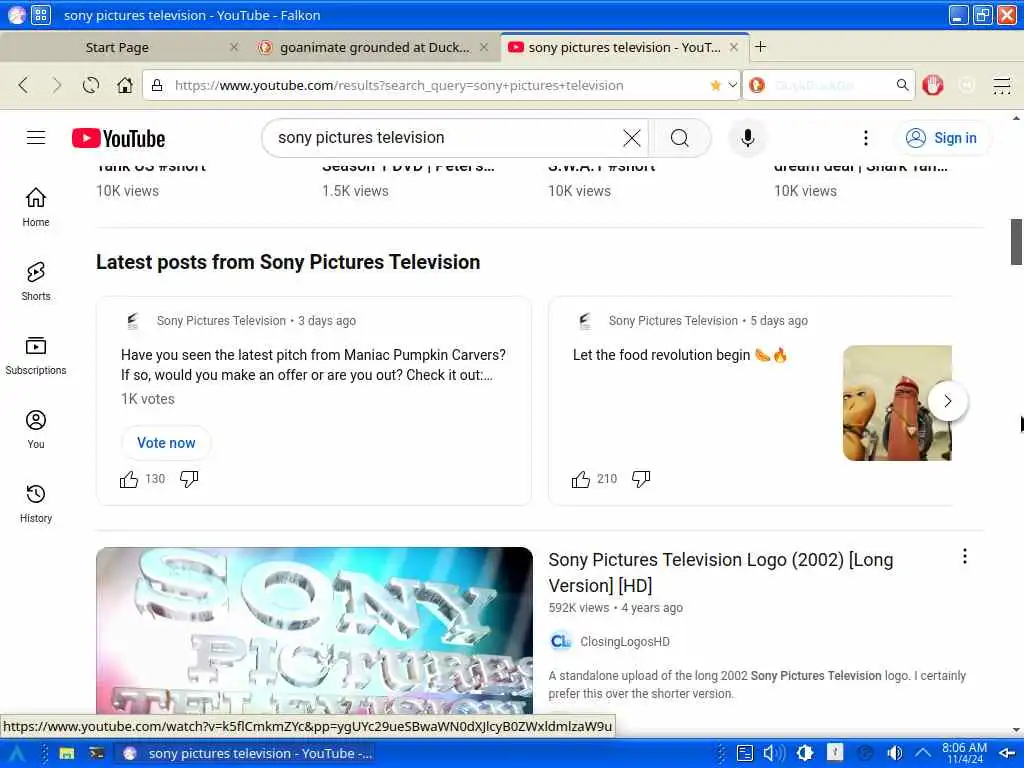Click the padlock site security icon
This screenshot has height=768, width=1024.
click(x=157, y=85)
